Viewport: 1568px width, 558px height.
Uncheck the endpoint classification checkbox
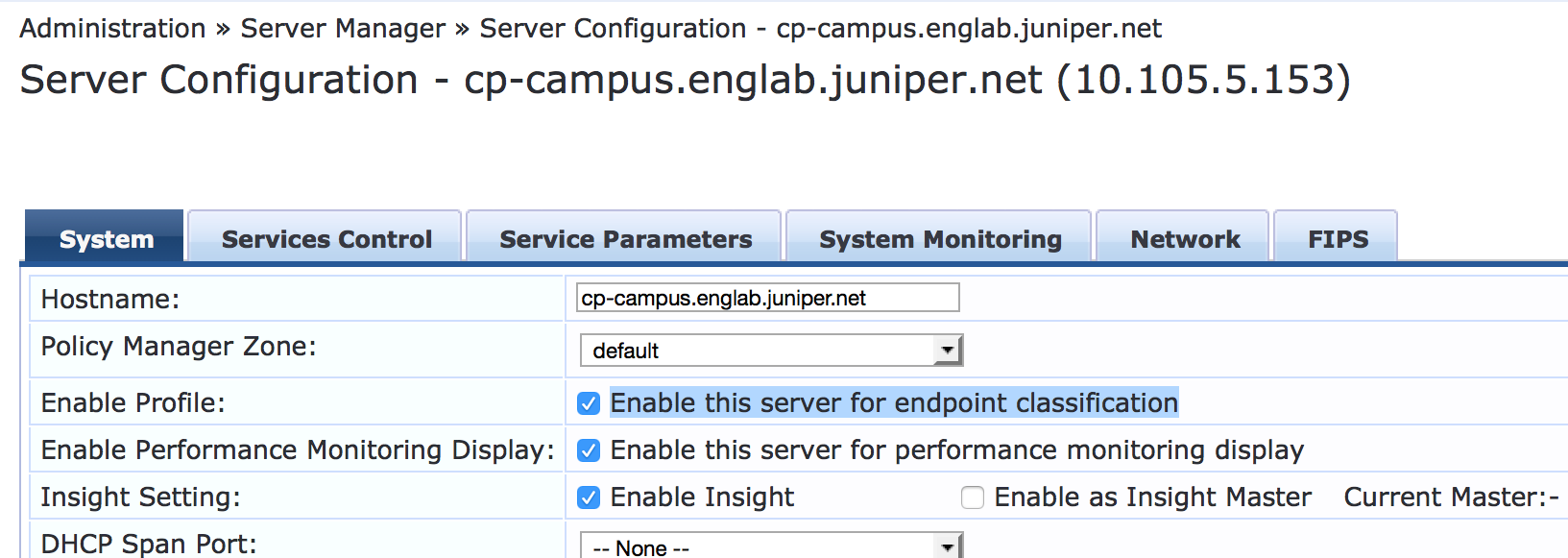tap(589, 403)
